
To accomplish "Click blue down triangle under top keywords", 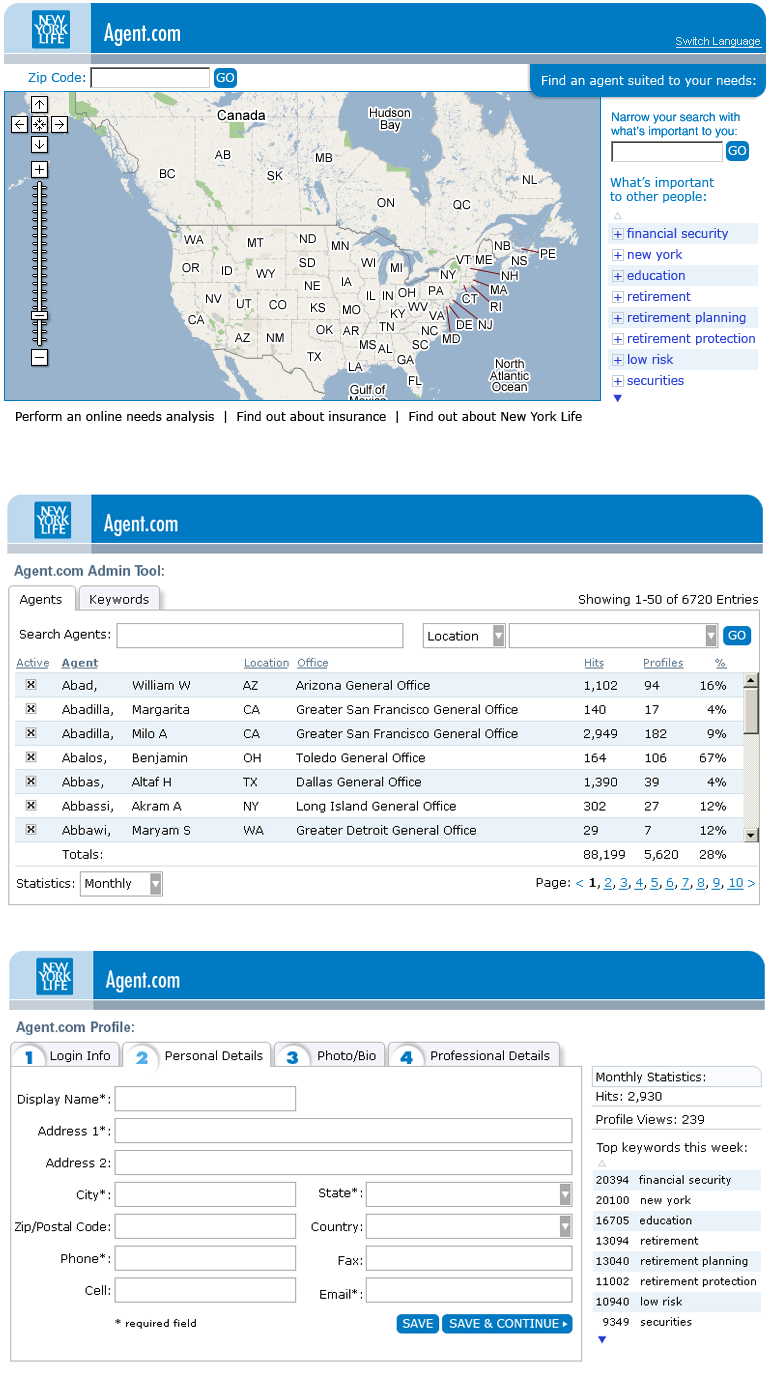I will coord(602,1340).
